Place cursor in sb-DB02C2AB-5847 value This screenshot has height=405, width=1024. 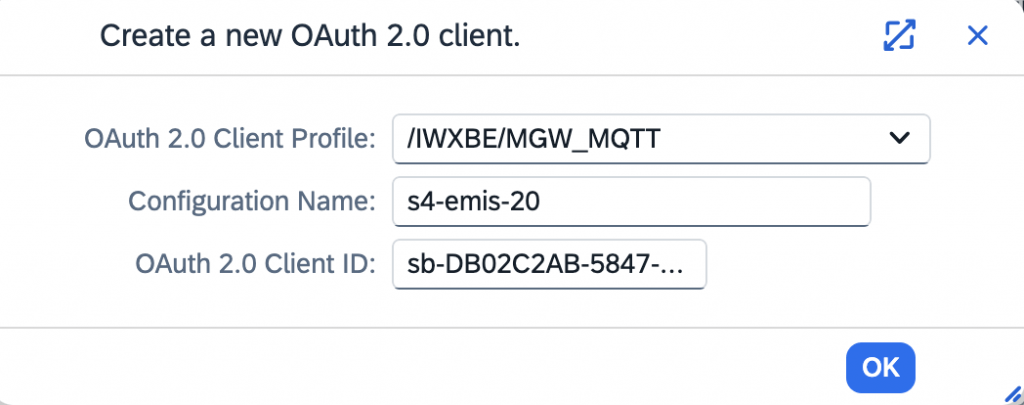(545, 265)
